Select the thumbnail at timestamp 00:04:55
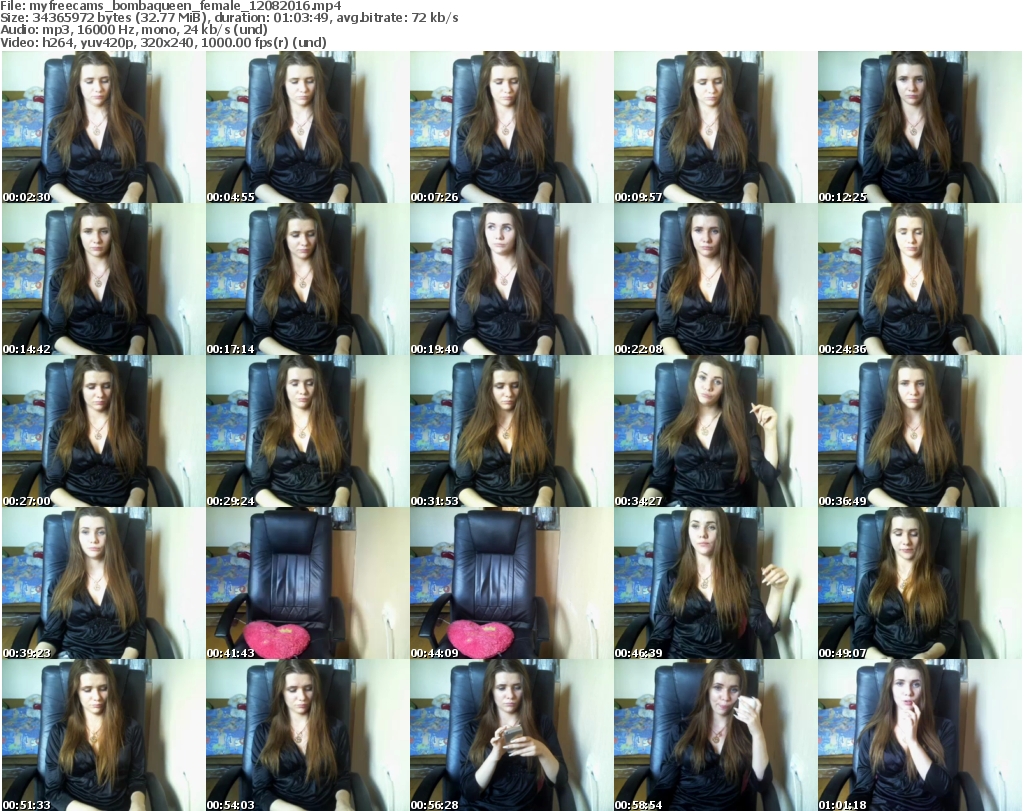Image resolution: width=1024 pixels, height=811 pixels. pos(308,127)
